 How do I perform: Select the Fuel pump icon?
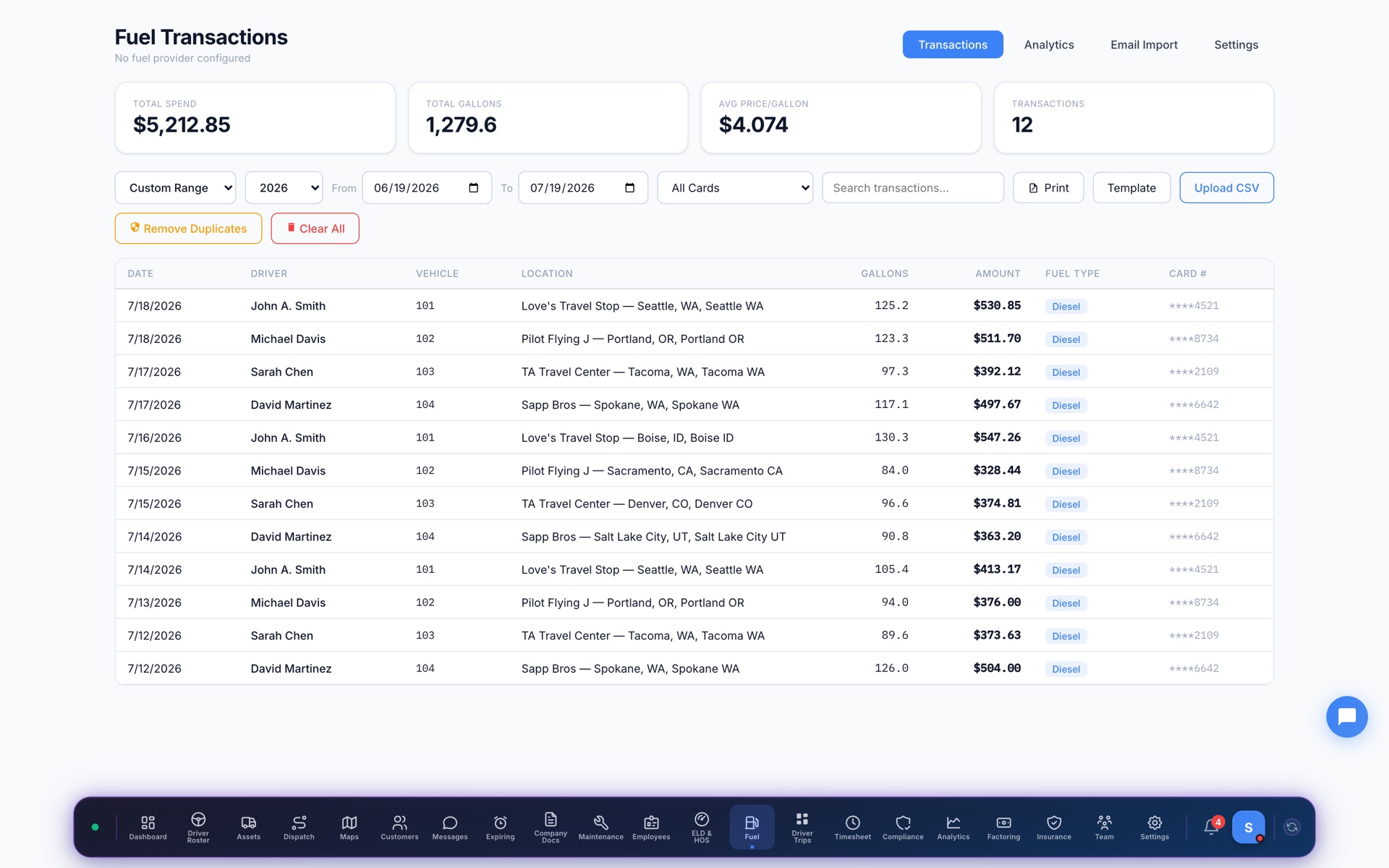752,827
